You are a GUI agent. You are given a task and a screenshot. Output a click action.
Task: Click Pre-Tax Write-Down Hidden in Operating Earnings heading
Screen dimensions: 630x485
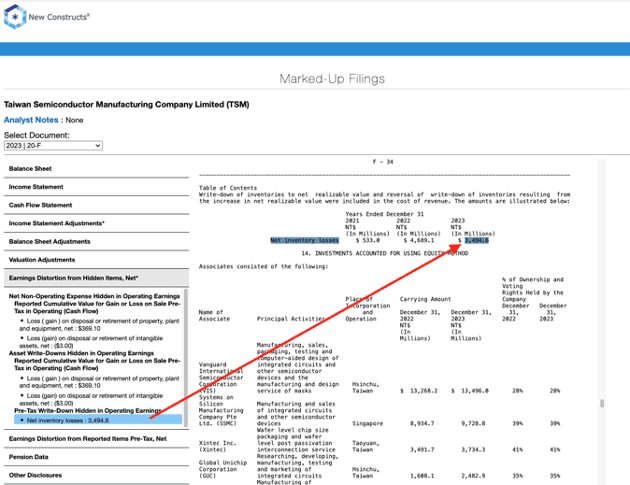[x=88, y=411]
